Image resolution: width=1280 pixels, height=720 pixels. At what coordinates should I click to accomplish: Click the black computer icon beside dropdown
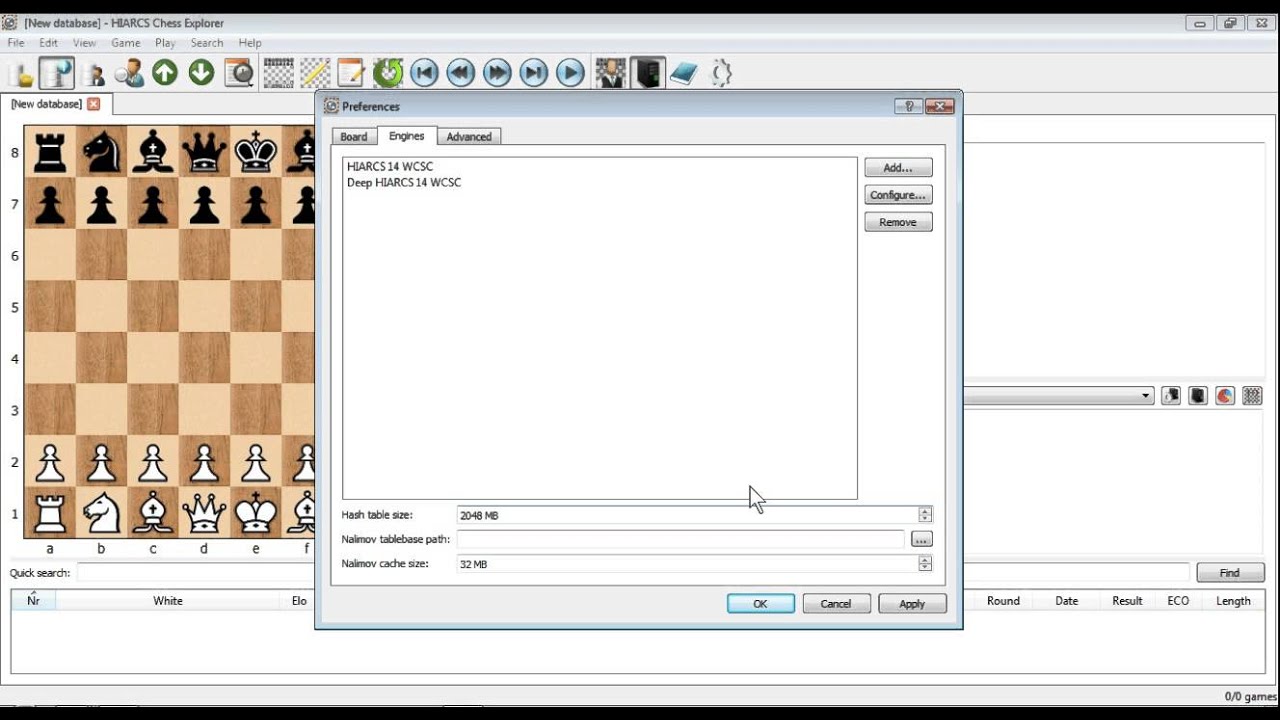pyautogui.click(x=1198, y=396)
